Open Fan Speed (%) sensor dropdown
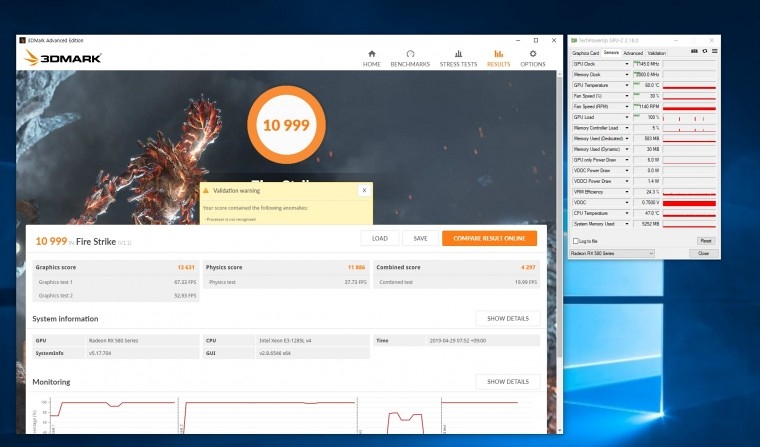This screenshot has height=447, width=760. tap(627, 96)
